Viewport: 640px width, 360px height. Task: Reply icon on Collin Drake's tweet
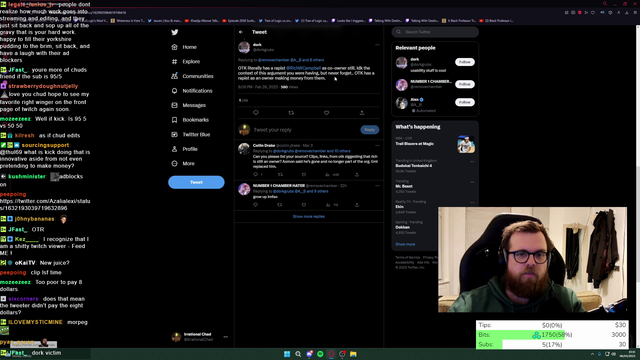click(256, 174)
